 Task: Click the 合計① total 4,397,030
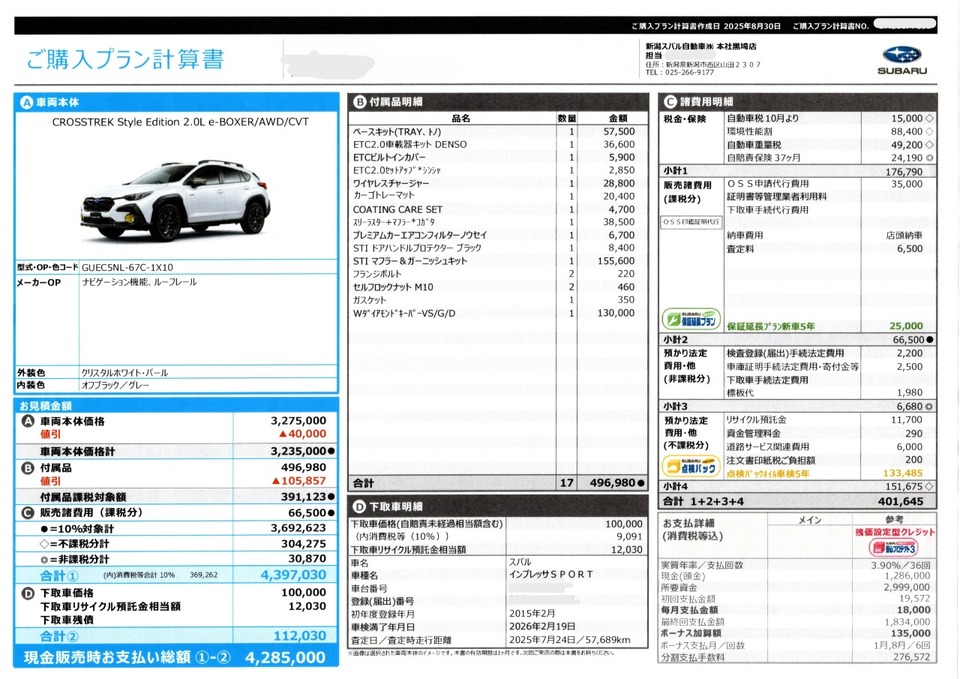point(293,575)
